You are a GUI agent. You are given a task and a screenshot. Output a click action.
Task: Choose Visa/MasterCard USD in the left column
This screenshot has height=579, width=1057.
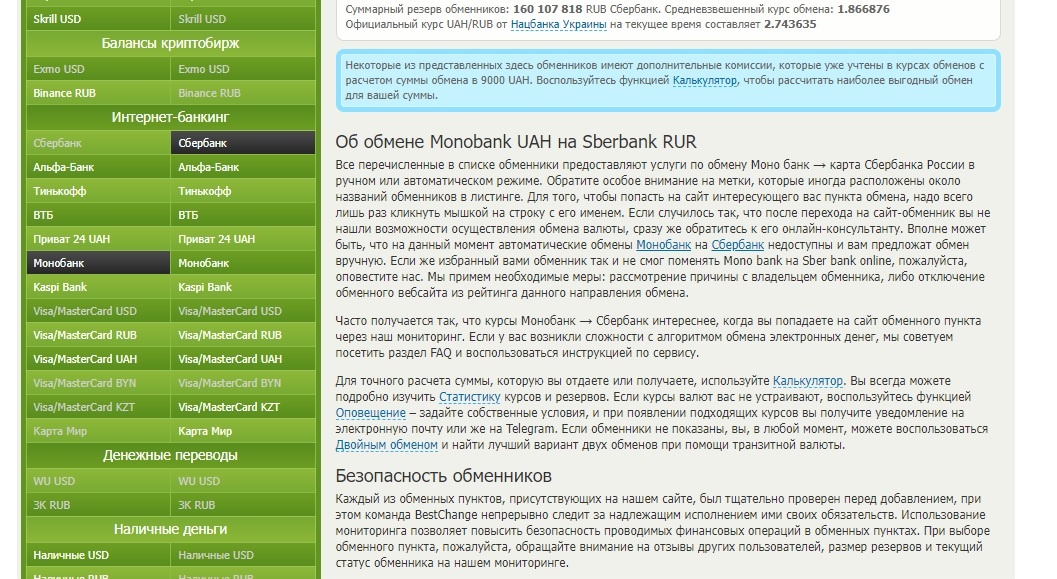pos(98,311)
